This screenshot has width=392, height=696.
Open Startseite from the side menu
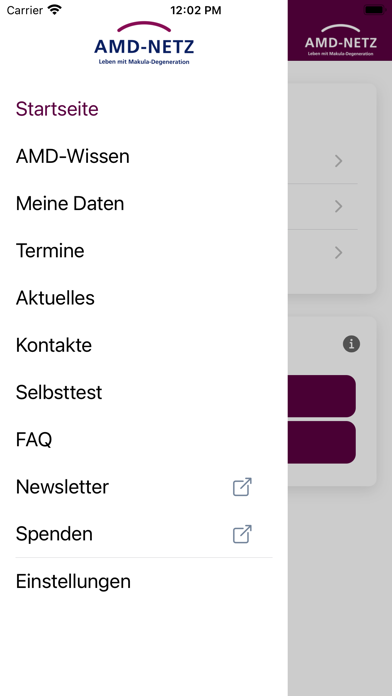57,109
